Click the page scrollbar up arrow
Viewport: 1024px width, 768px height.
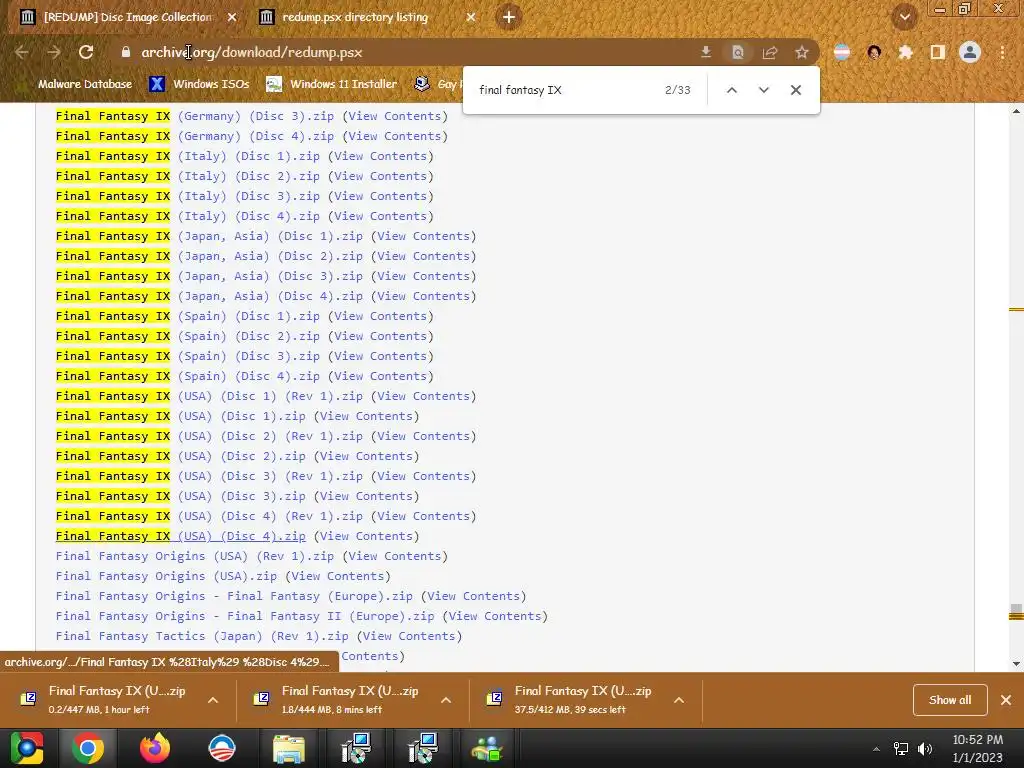click(1016, 111)
